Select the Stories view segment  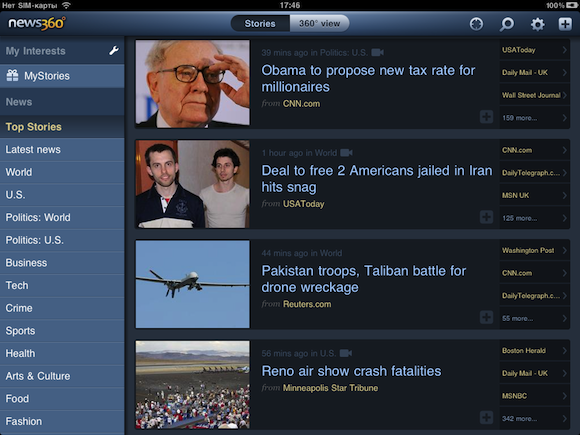pos(260,24)
